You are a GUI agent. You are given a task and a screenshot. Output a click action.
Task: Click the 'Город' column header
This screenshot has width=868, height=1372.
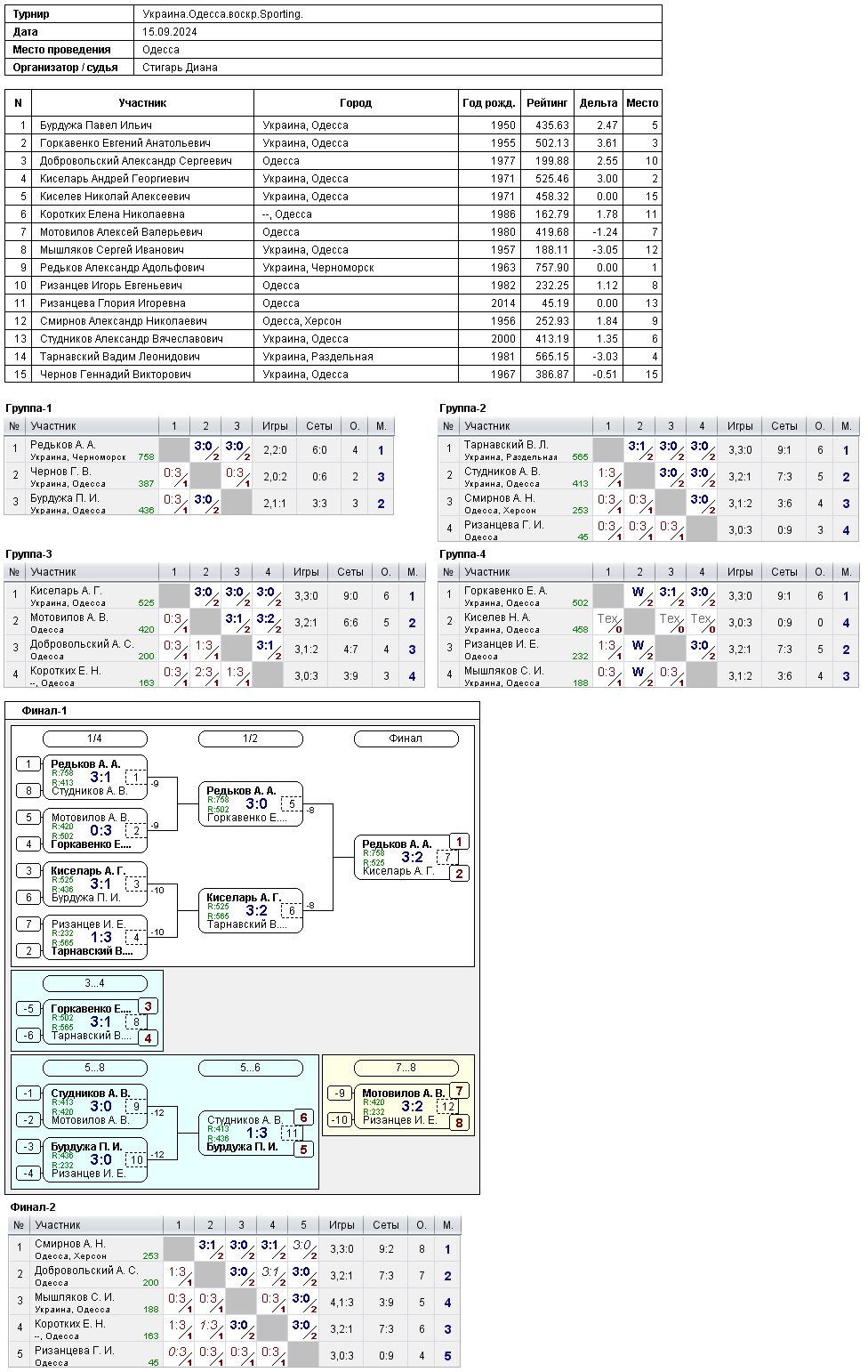(x=356, y=103)
